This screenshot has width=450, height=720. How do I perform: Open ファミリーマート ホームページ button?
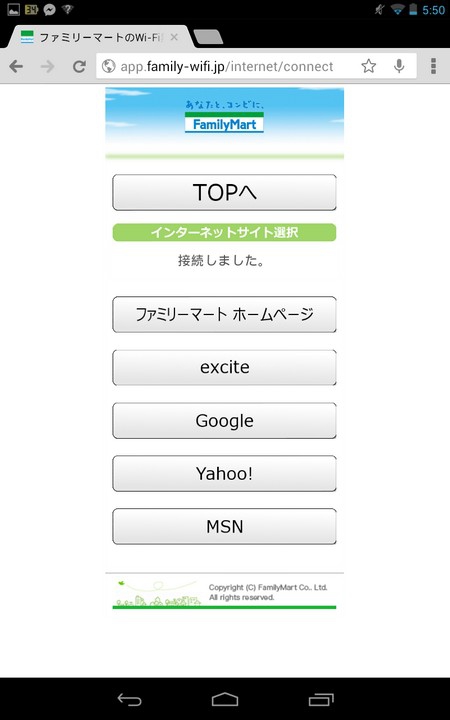pos(225,315)
